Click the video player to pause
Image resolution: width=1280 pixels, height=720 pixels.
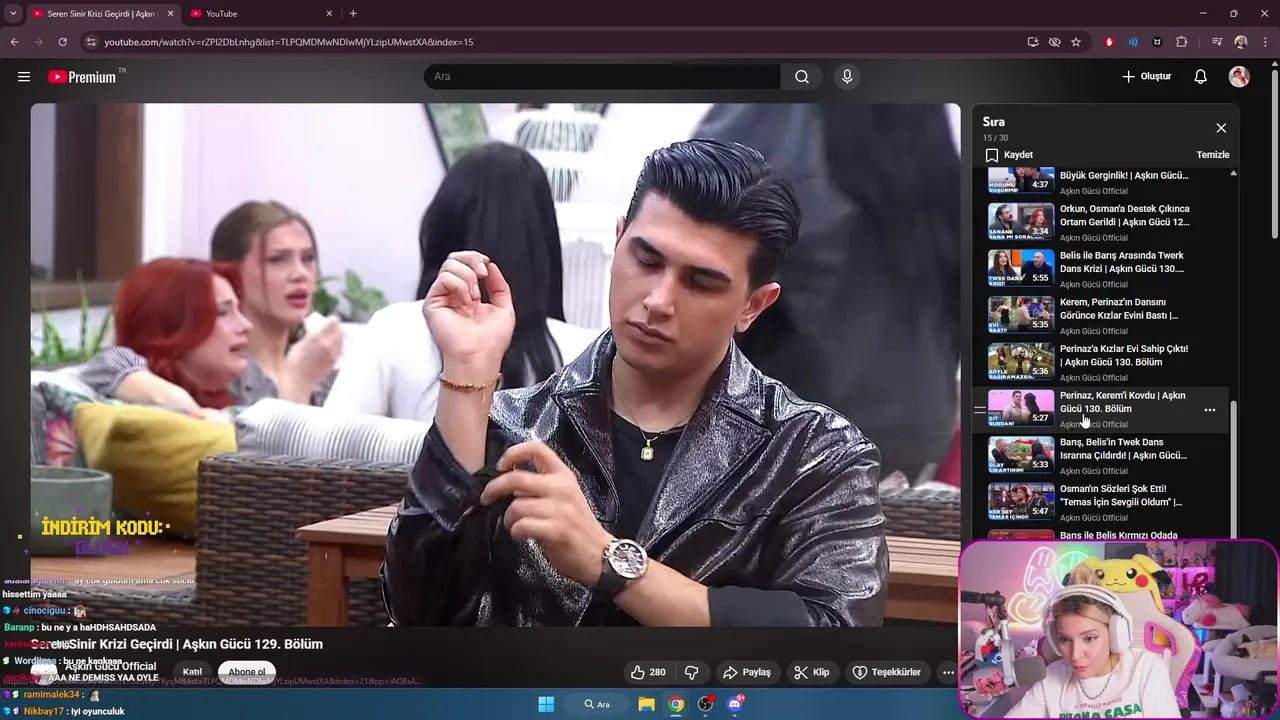pos(495,365)
